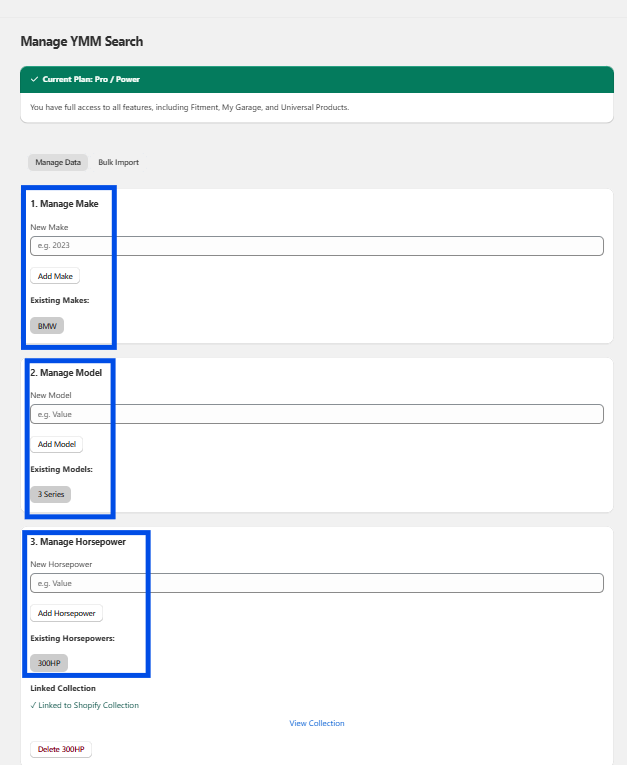Select the BMW existing make chip
627x765 pixels.
coord(47,326)
